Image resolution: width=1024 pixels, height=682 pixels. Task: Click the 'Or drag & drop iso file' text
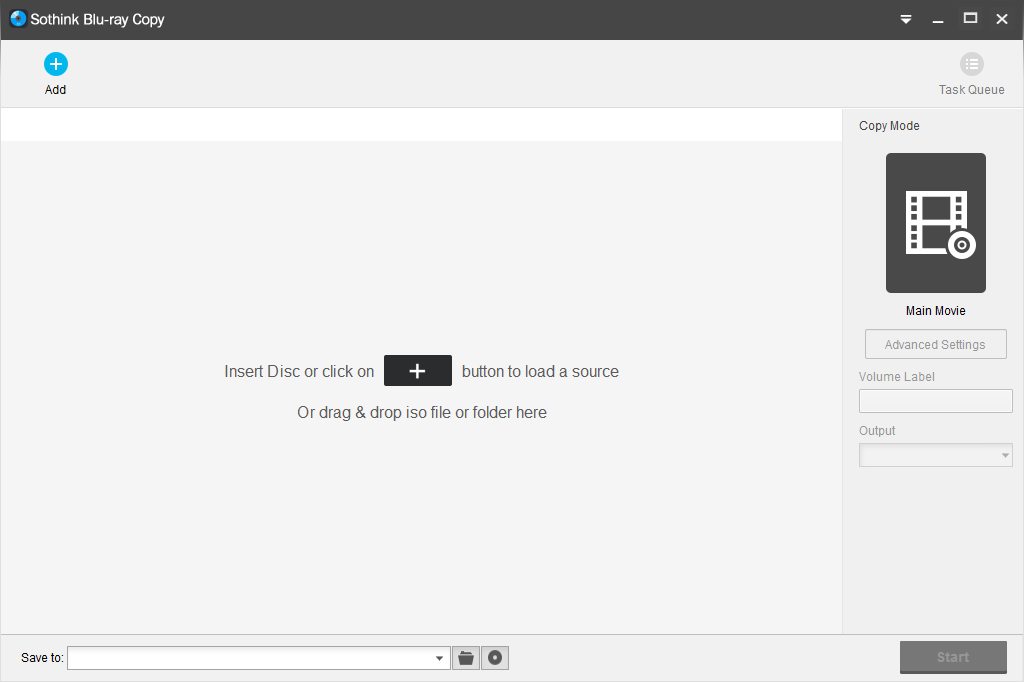point(421,413)
